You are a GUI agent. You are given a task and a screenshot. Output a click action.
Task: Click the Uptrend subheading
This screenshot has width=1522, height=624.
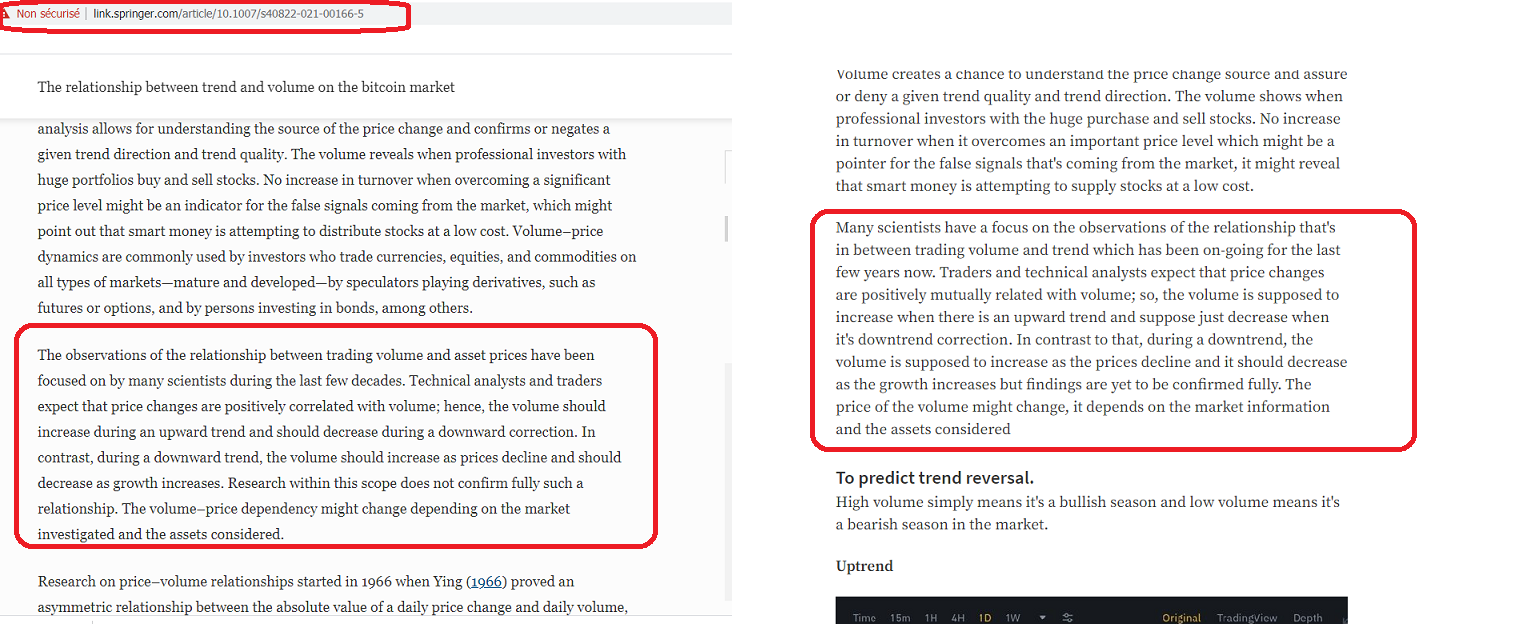coord(864,566)
